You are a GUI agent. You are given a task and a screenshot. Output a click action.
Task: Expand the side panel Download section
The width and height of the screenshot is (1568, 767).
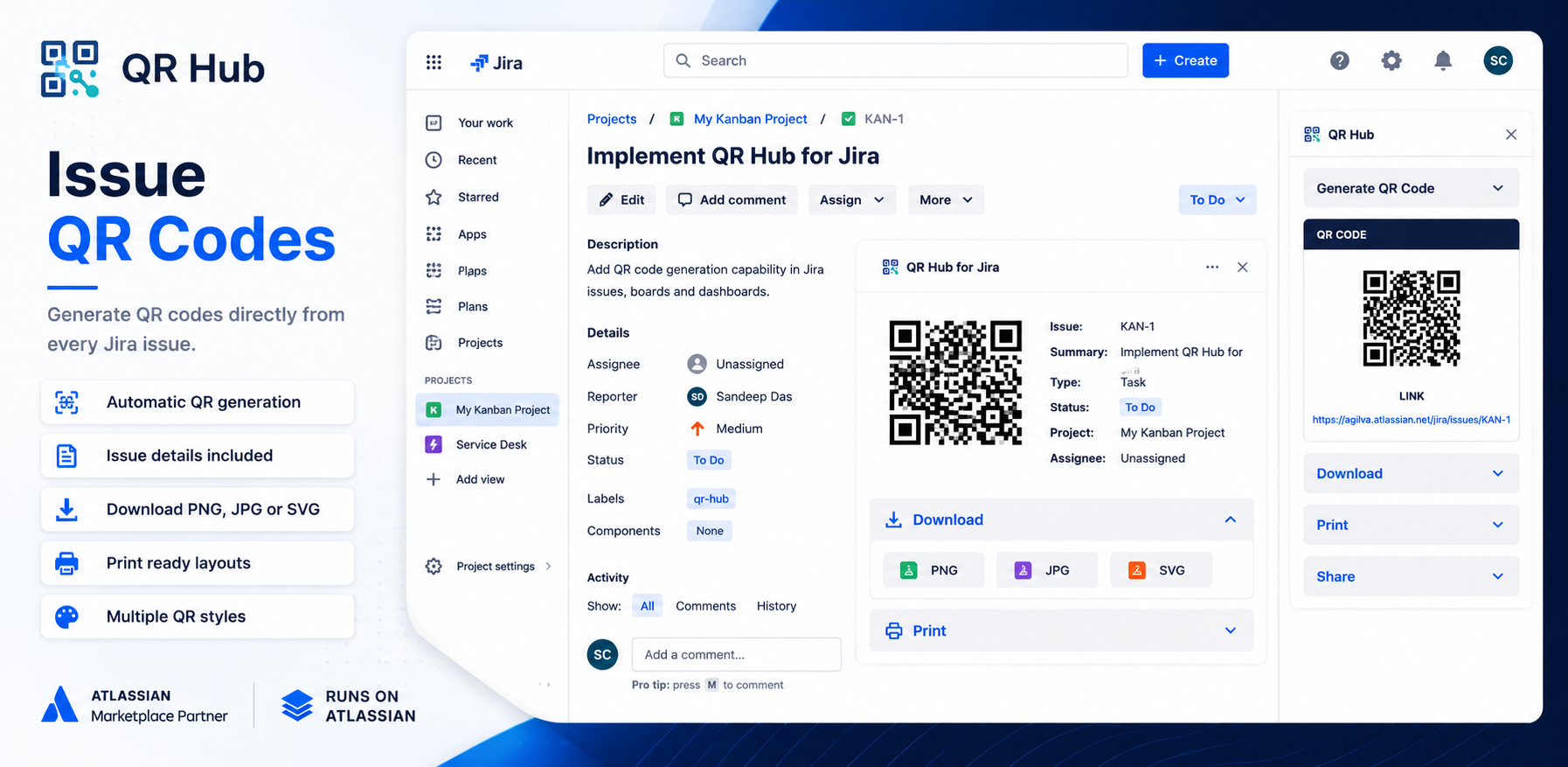click(x=1411, y=473)
